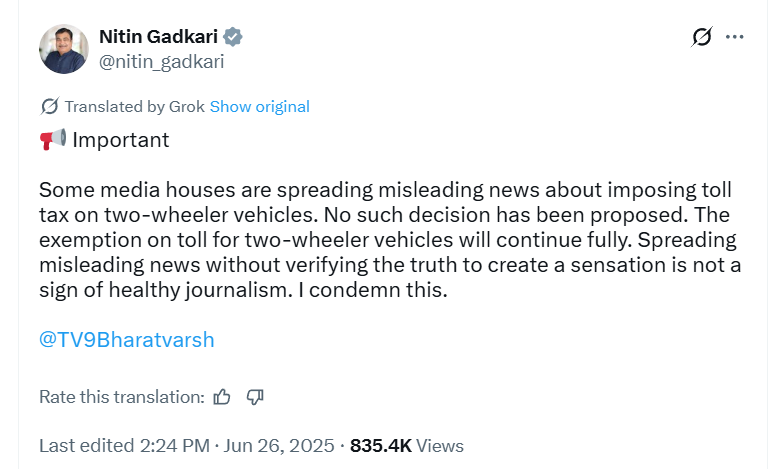
Task: Click the word 'Important' in the post
Action: 121,140
